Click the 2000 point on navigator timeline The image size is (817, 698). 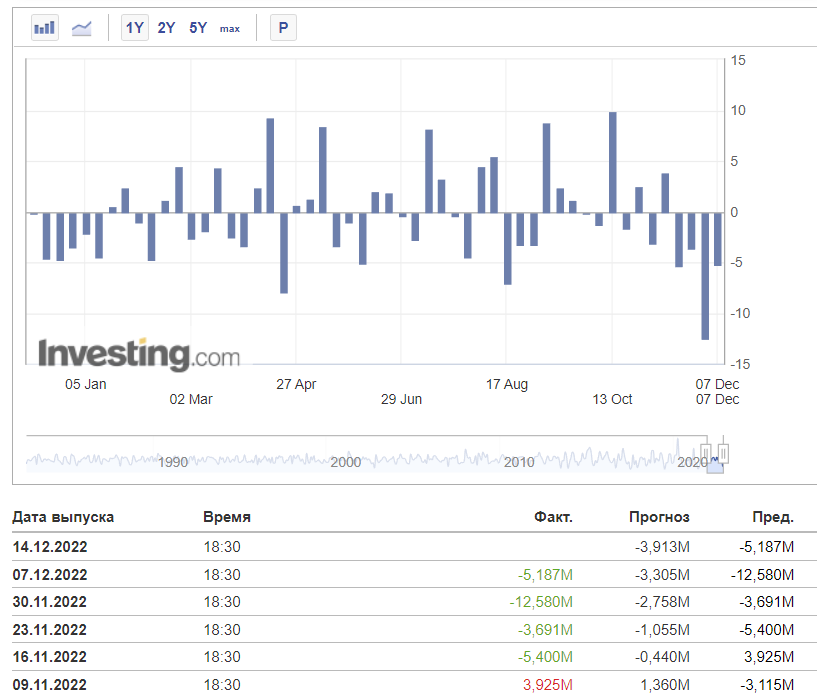tap(345, 462)
